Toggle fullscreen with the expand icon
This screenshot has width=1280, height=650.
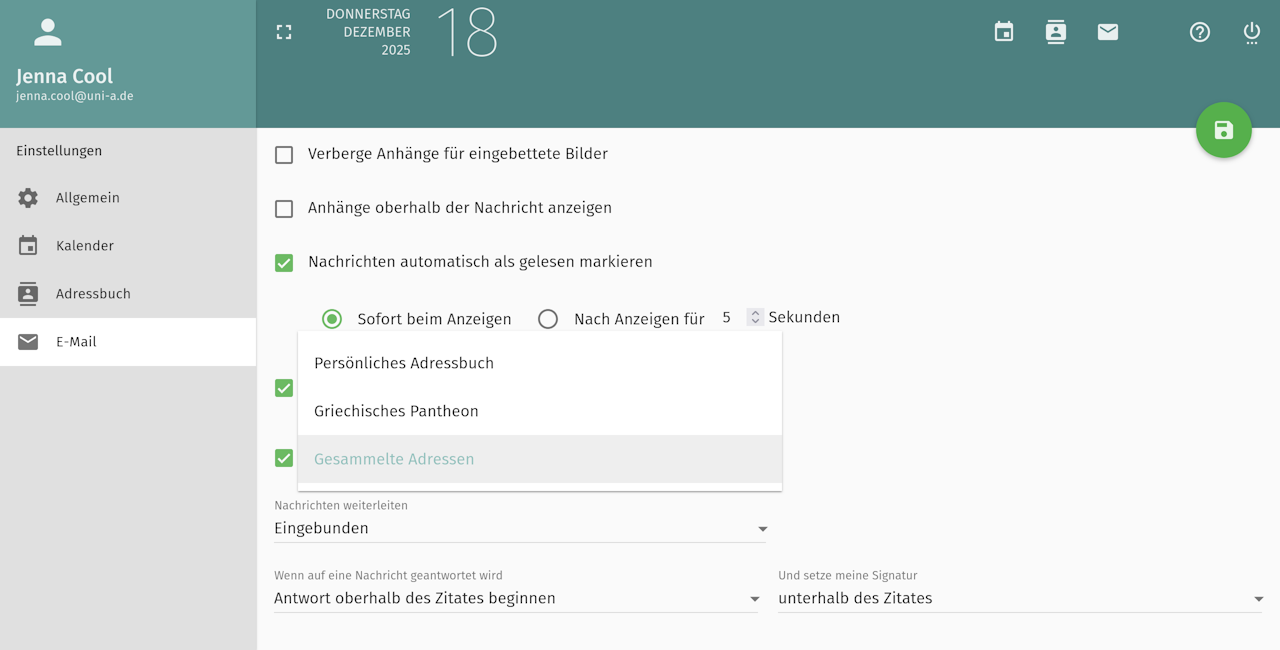coord(284,32)
